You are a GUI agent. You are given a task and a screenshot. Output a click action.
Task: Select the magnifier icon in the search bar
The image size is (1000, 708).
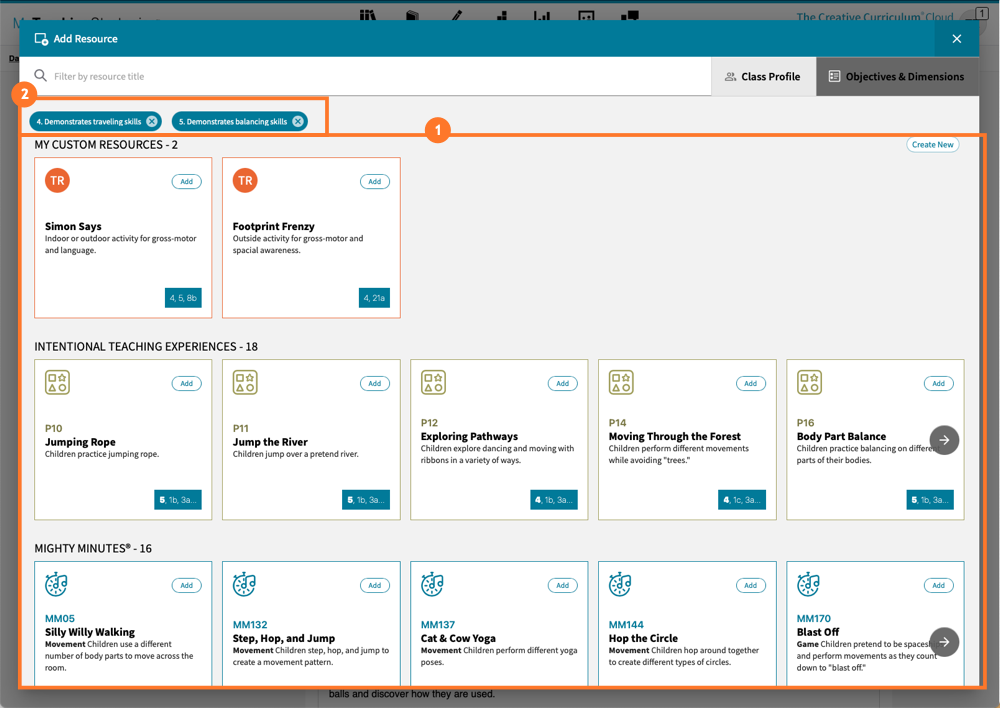coord(40,75)
